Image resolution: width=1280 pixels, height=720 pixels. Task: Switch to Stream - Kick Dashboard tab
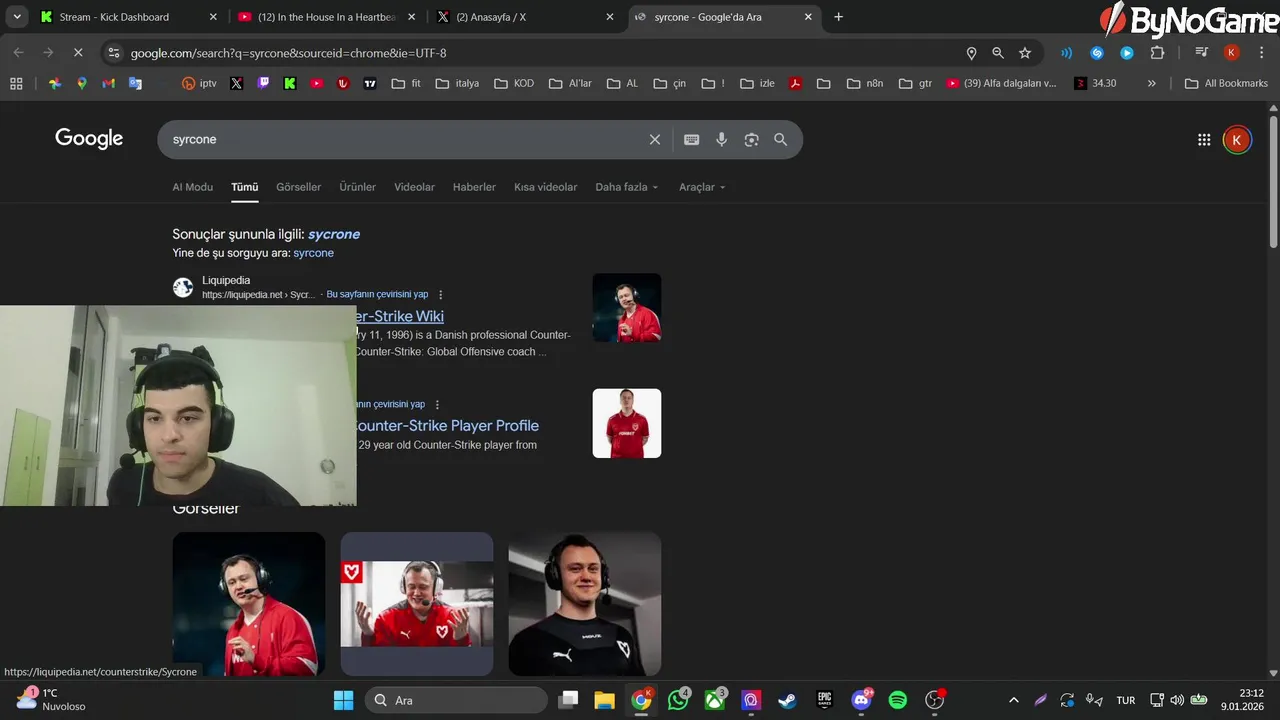point(128,17)
